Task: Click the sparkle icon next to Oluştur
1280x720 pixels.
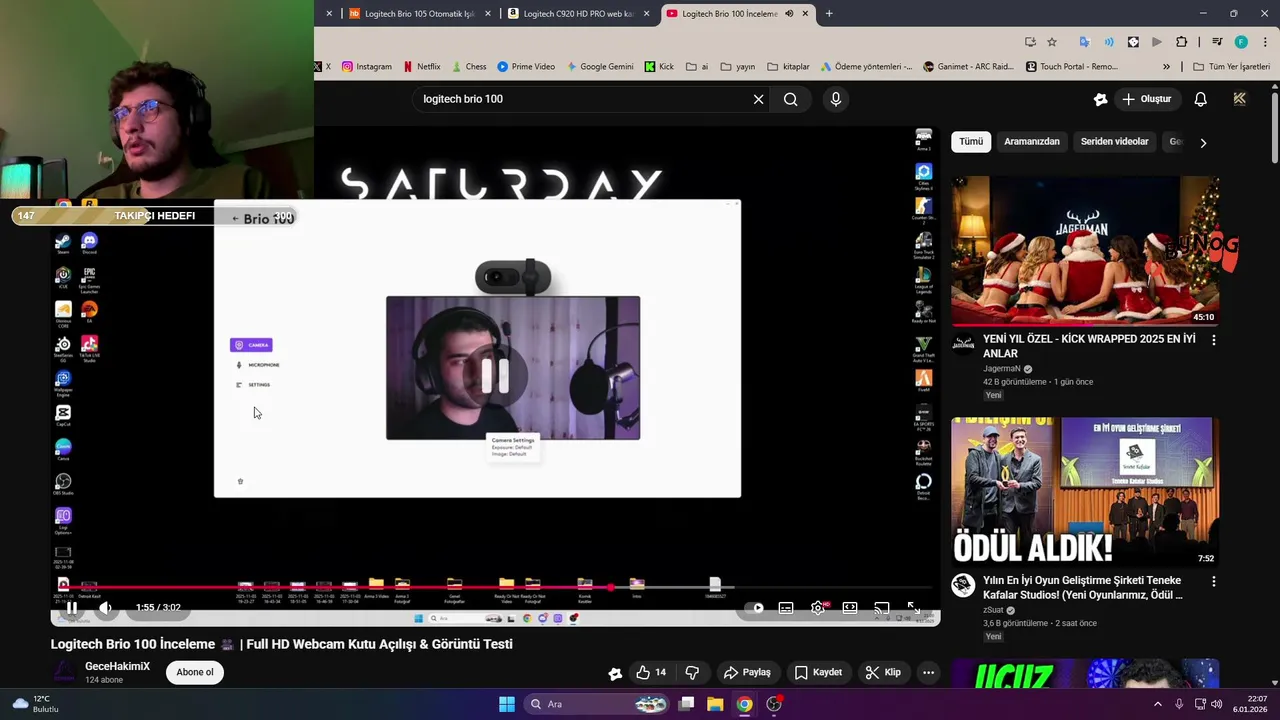Action: (1101, 99)
